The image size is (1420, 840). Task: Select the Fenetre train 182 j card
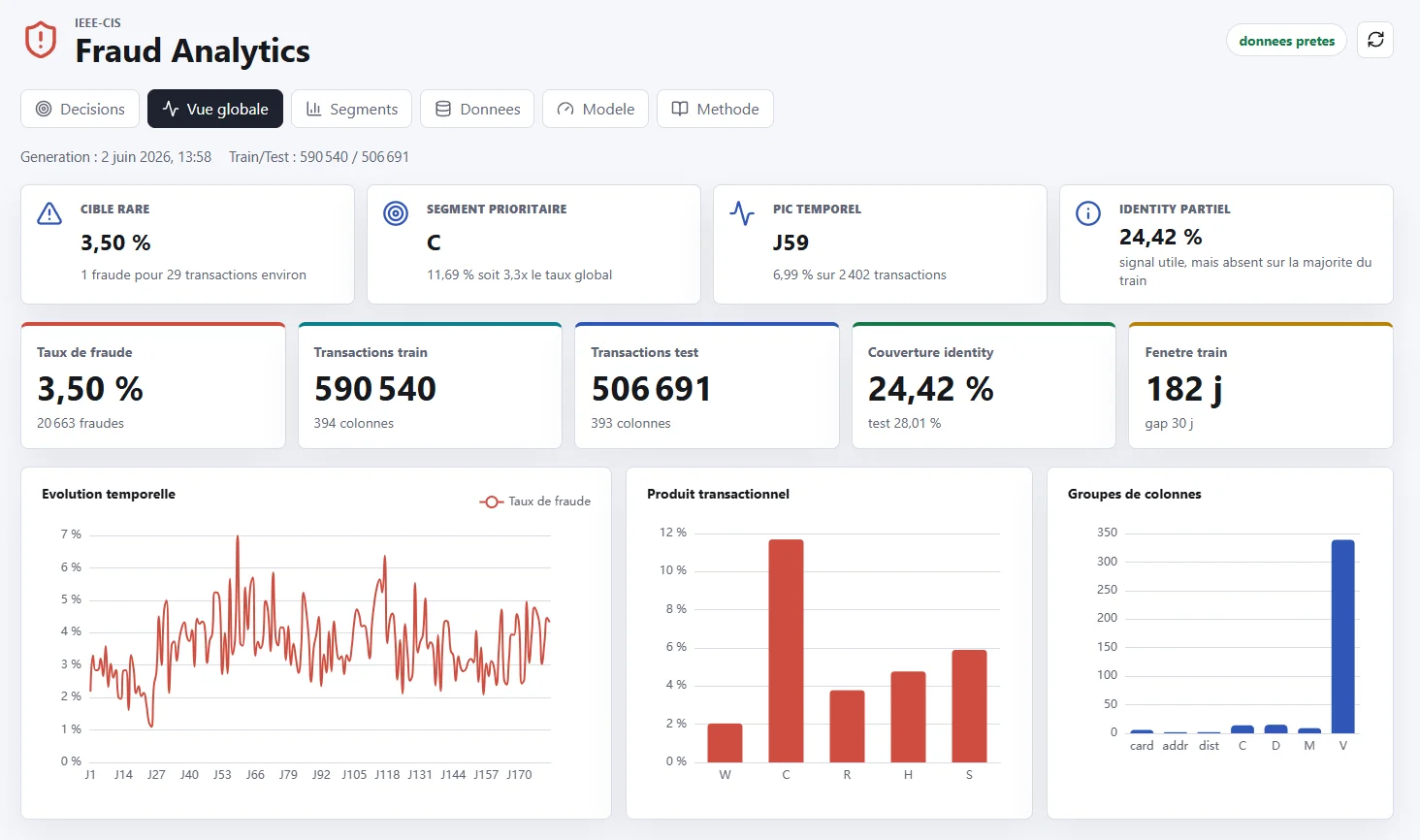[1261, 386]
